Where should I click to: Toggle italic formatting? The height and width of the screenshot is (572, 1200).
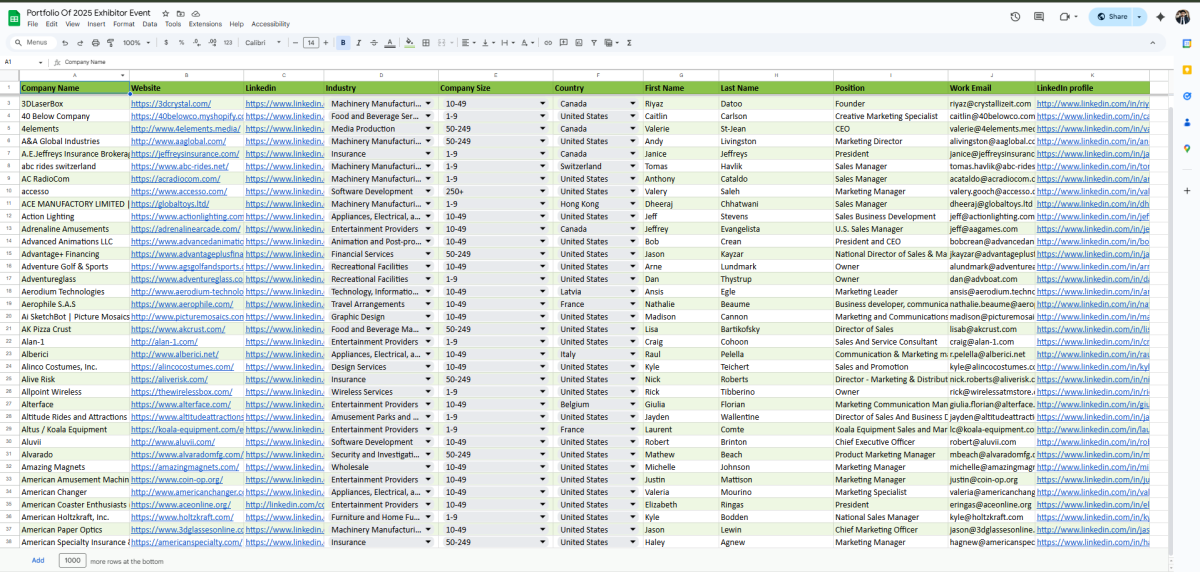(358, 43)
